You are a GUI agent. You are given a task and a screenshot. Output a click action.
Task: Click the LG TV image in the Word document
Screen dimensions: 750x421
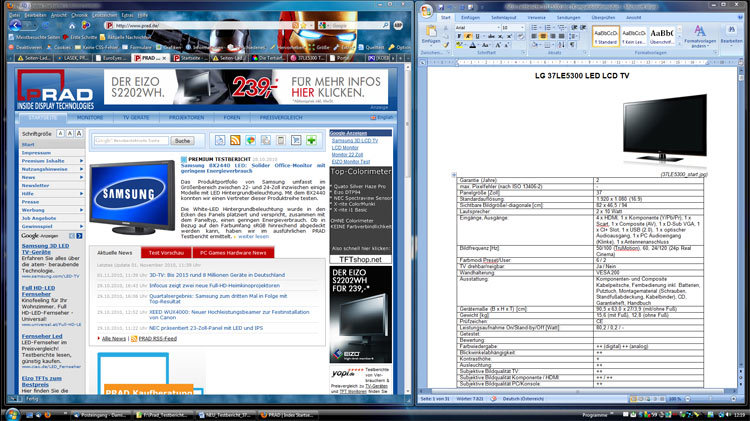click(x=664, y=129)
